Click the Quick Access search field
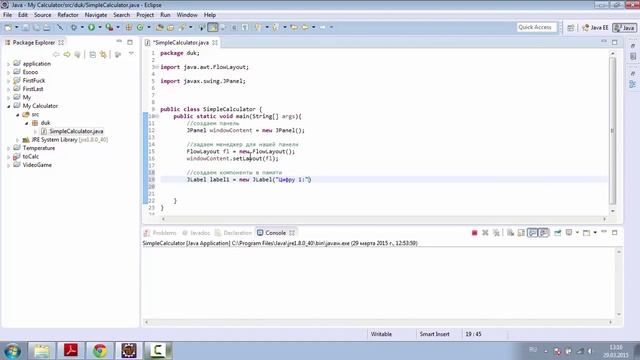 pos(536,27)
